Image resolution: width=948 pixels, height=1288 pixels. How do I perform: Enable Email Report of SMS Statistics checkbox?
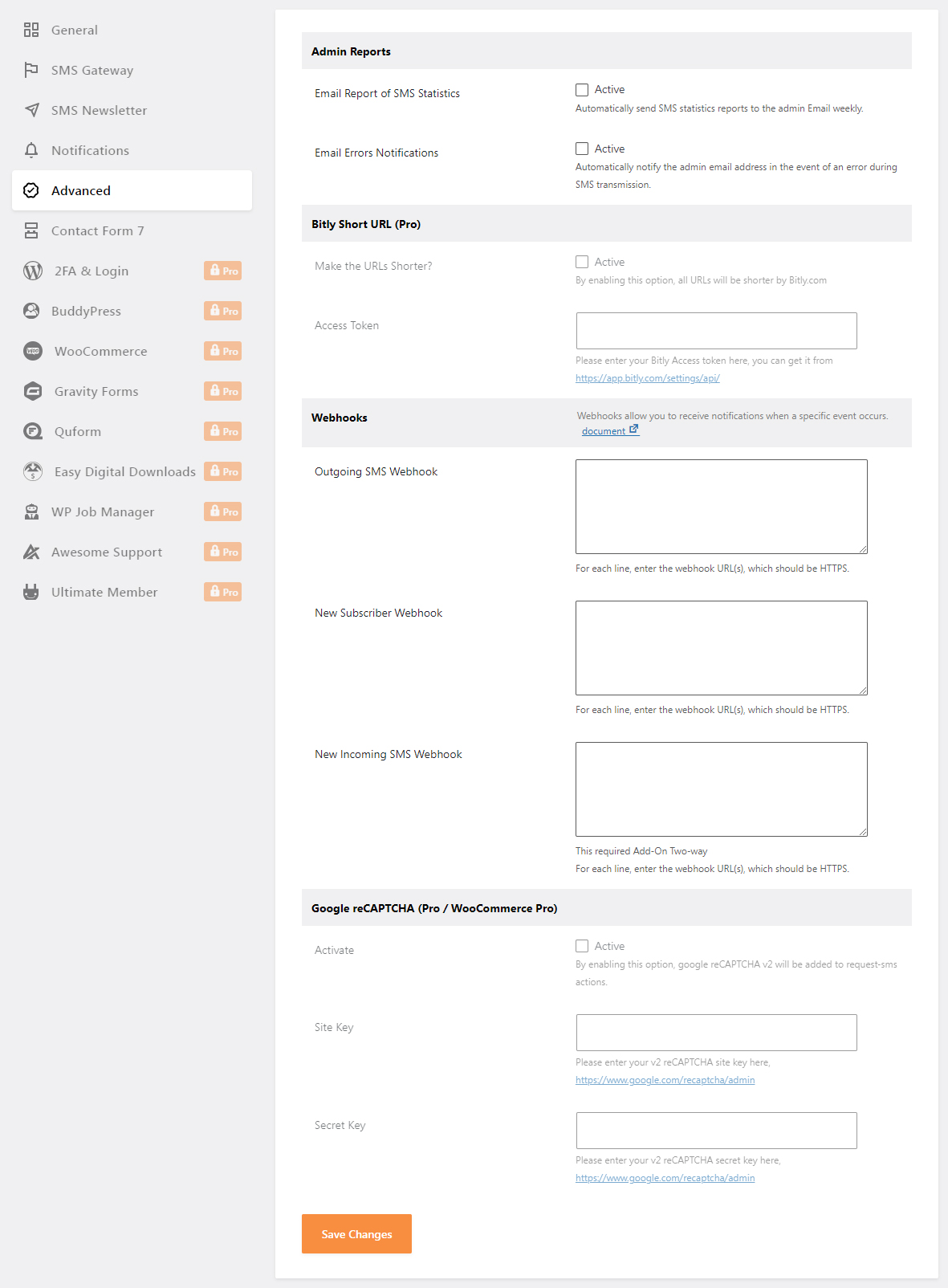point(582,90)
